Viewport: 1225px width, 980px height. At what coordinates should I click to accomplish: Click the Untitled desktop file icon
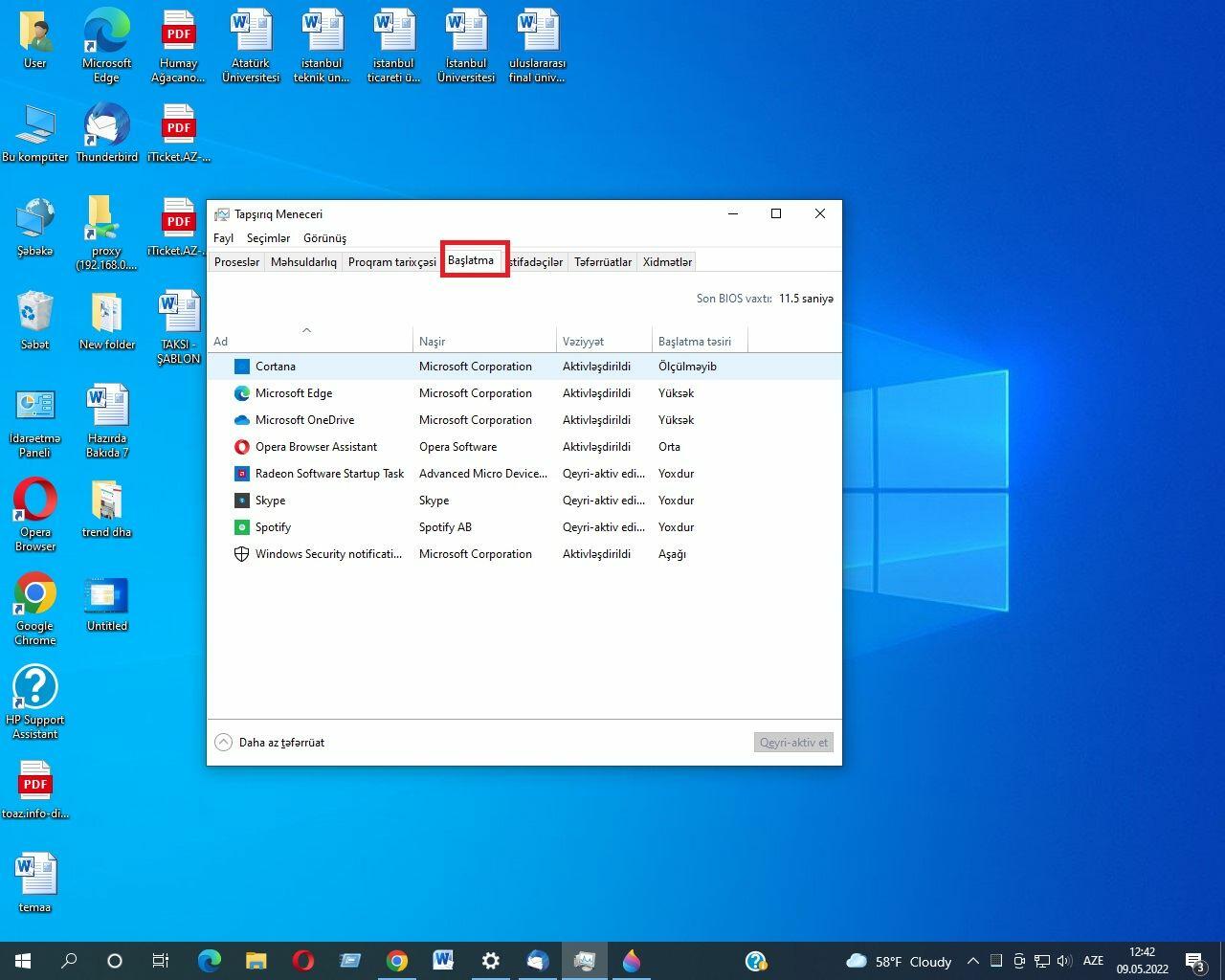106,603
